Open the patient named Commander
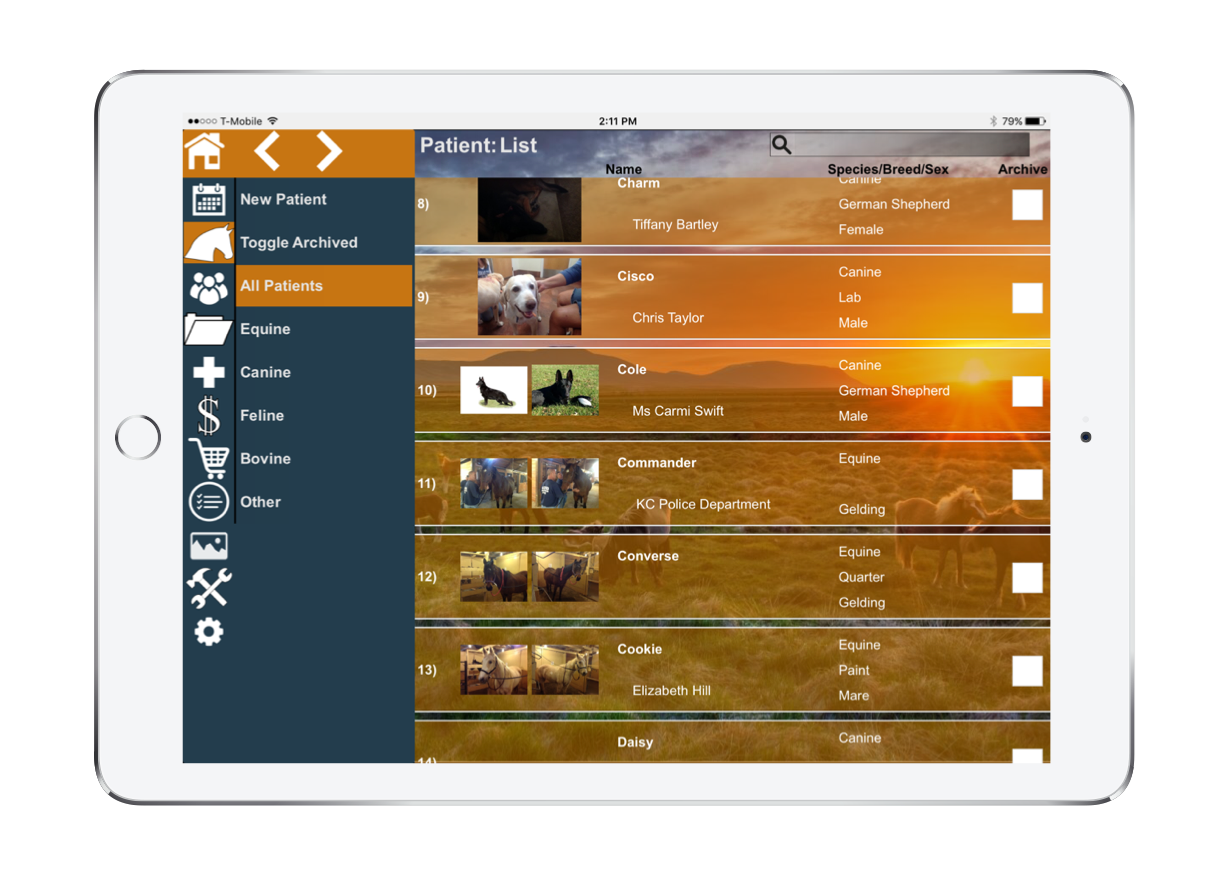The image size is (1209, 875). [657, 463]
